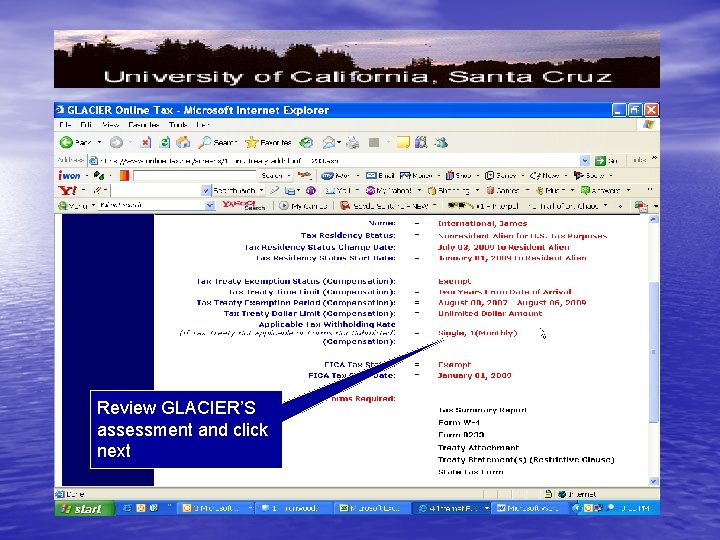Click the Yahoo Search logo on third toolbar

pyautogui.click(x=243, y=205)
